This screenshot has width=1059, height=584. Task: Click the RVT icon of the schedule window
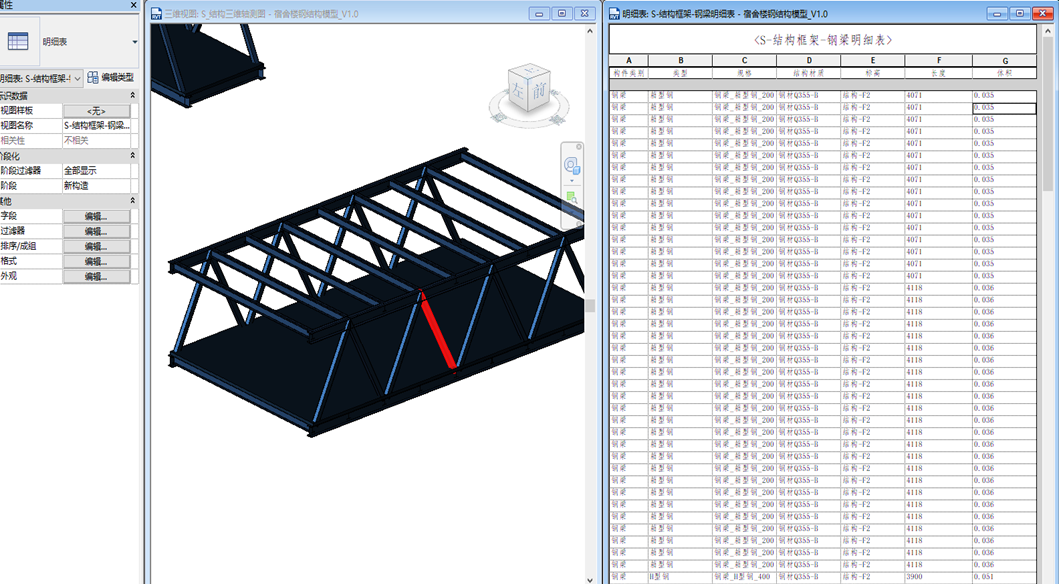(613, 13)
